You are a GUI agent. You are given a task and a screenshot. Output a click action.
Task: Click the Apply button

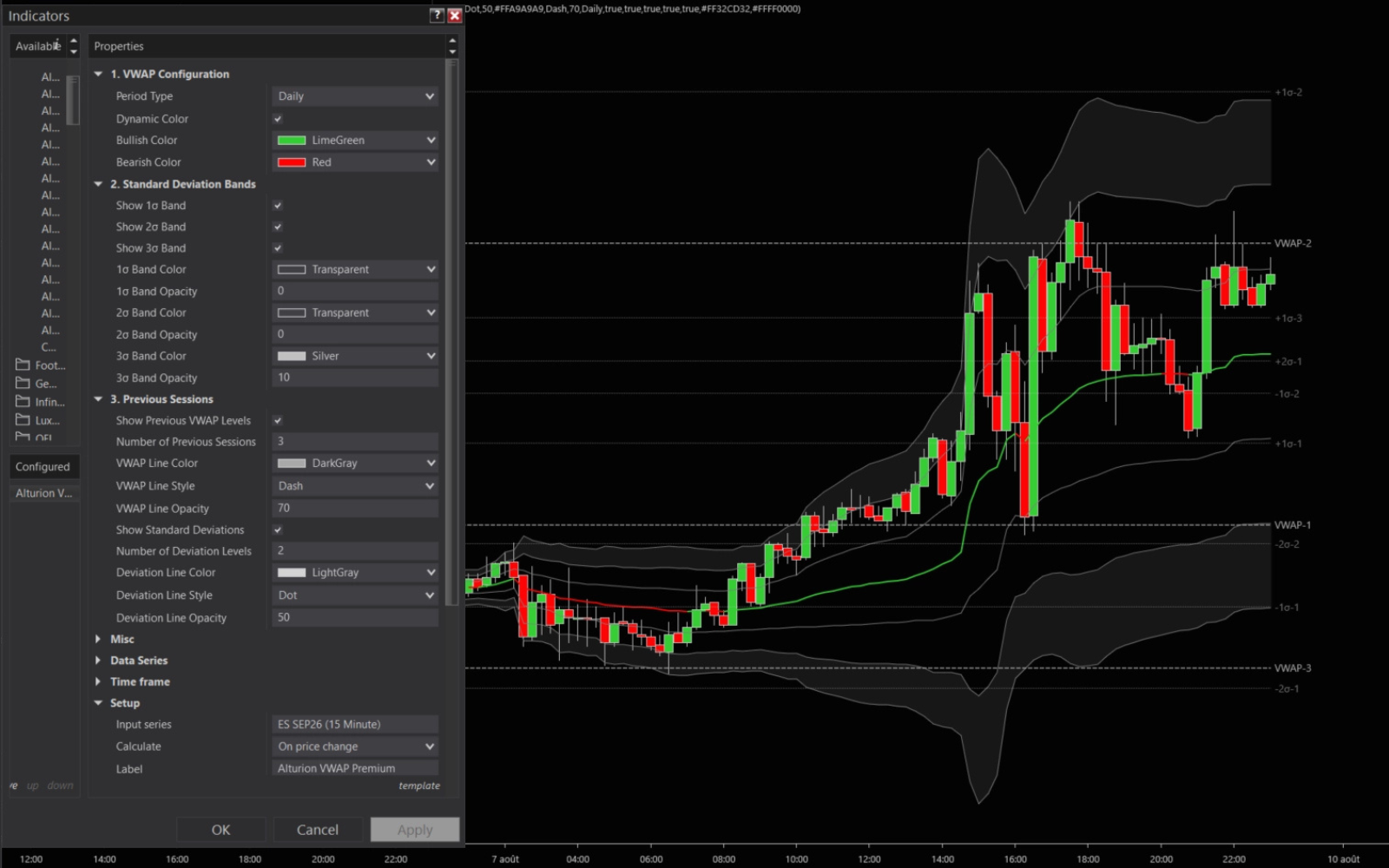[x=415, y=830]
